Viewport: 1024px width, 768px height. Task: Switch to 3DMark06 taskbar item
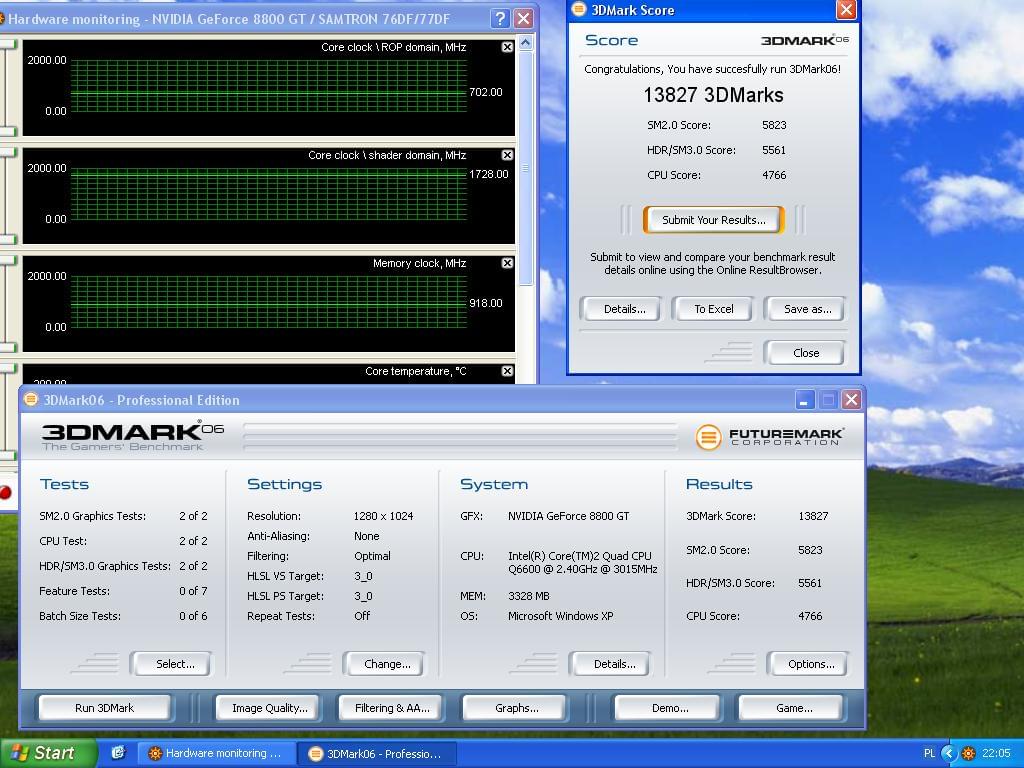click(378, 753)
